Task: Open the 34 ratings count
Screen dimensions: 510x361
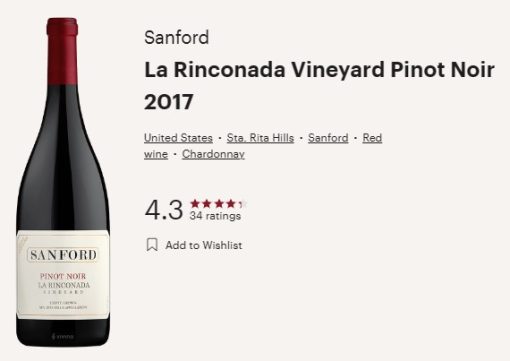Action: coord(215,216)
